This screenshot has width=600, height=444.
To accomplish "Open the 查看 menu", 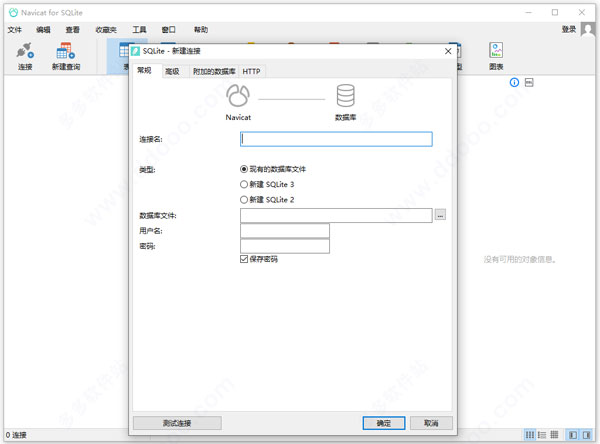I will (x=72, y=29).
